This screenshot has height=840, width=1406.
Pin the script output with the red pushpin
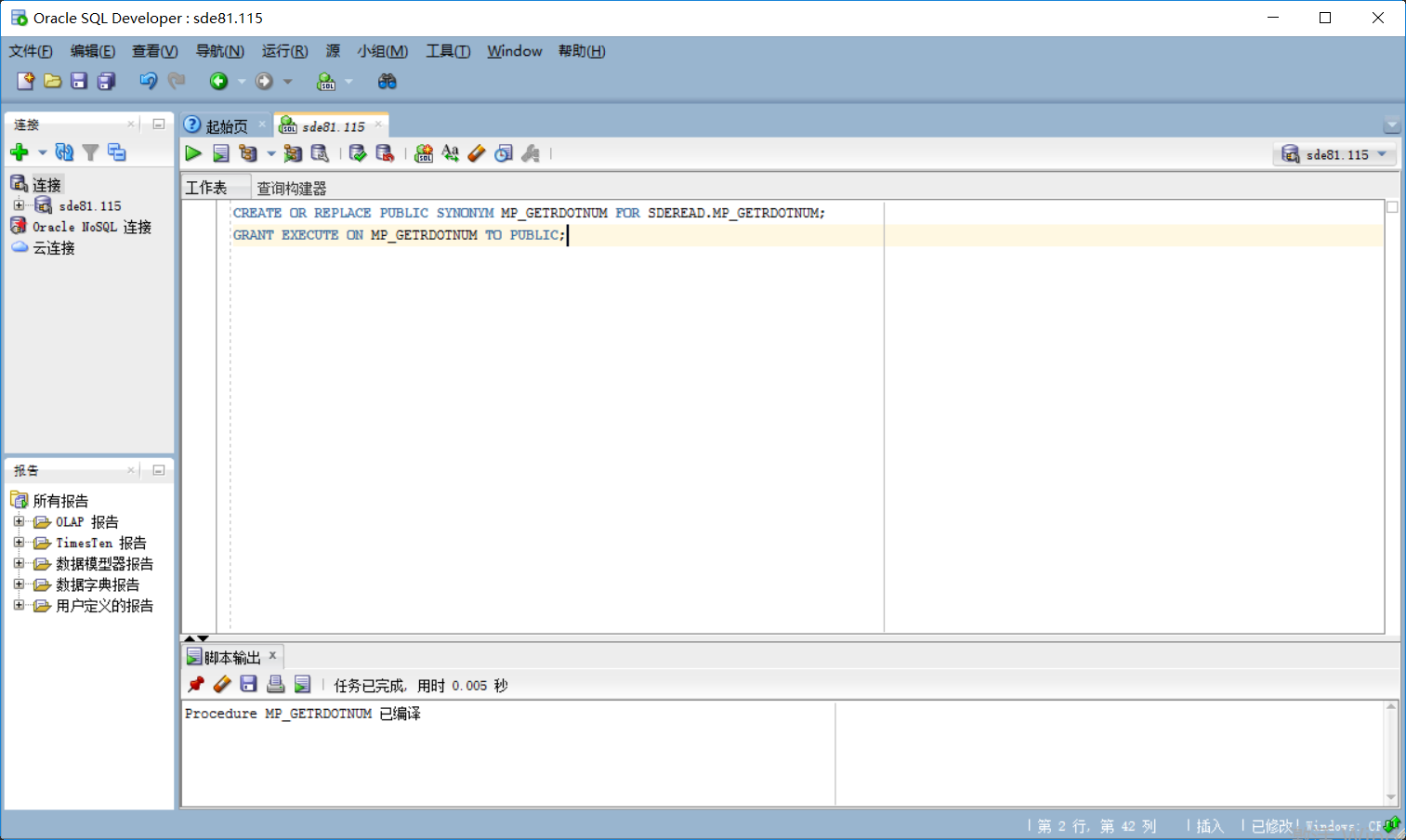click(x=196, y=685)
